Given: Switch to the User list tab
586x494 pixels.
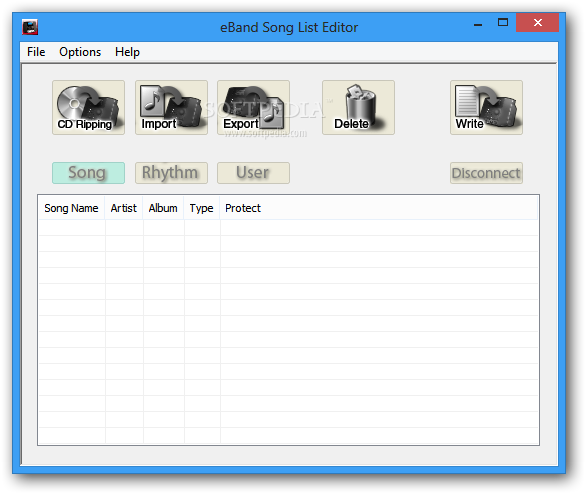Looking at the screenshot, I should [x=253, y=173].
